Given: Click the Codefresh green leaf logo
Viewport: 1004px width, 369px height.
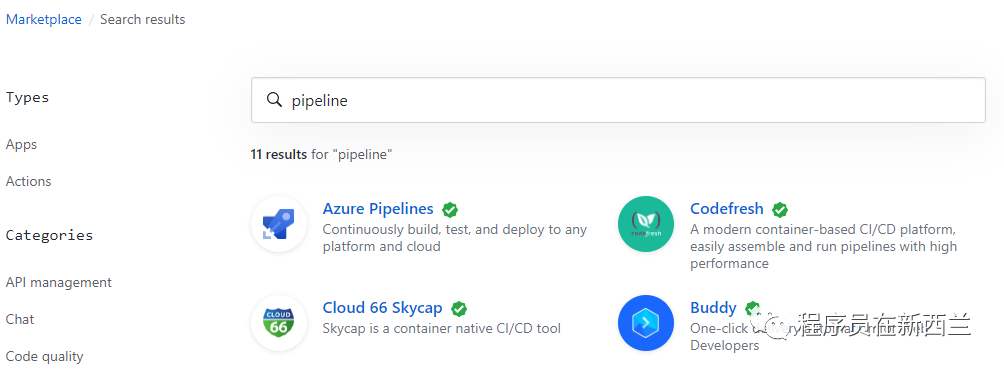Looking at the screenshot, I should [646, 224].
